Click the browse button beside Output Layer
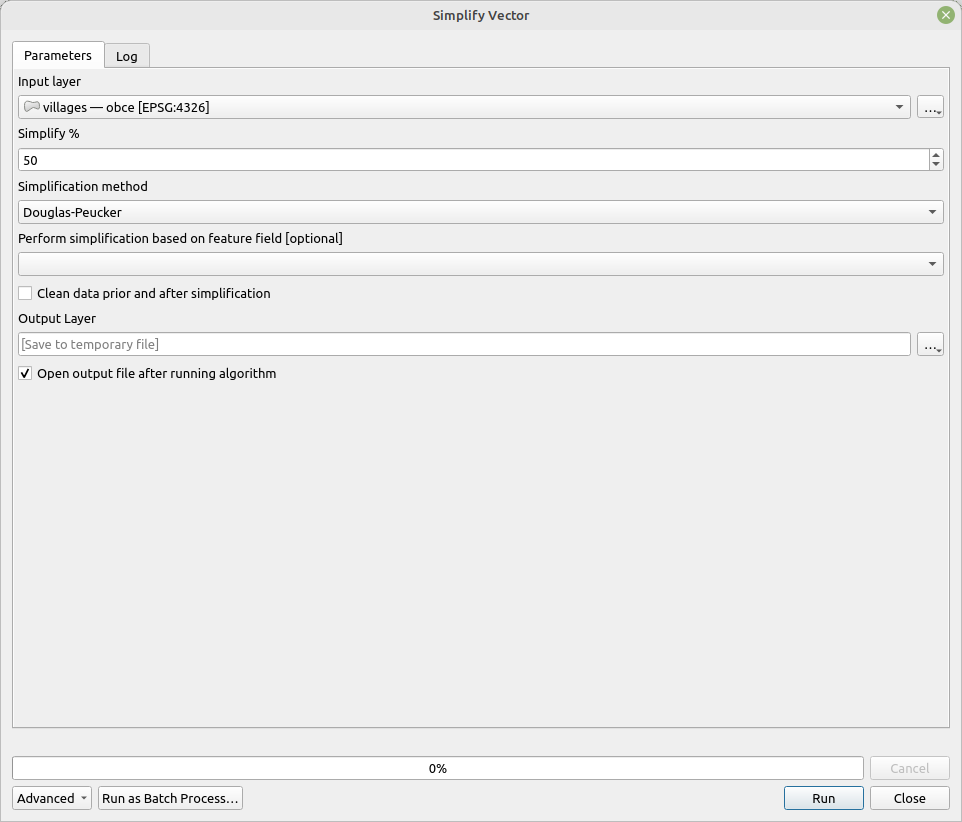This screenshot has width=962, height=822. 930,344
